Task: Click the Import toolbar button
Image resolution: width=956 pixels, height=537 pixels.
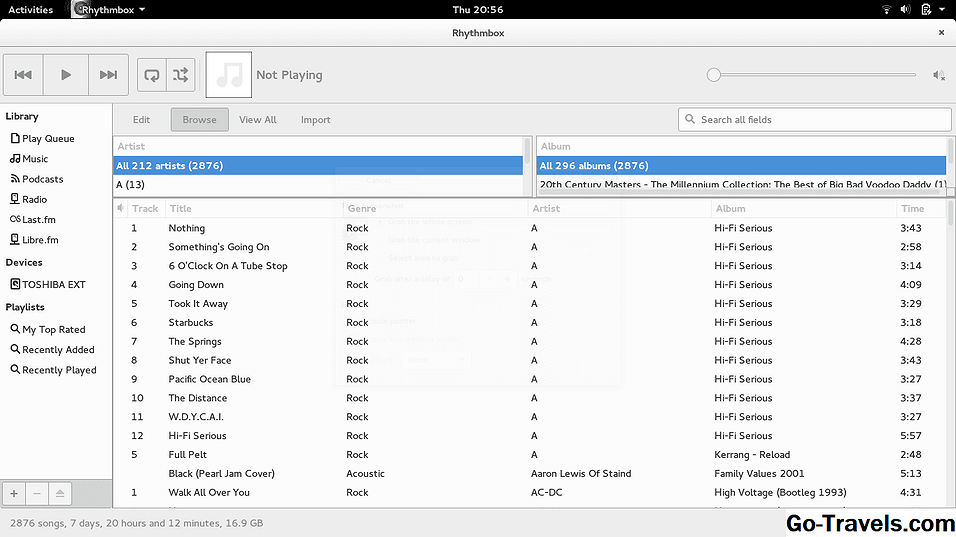Action: tap(315, 120)
